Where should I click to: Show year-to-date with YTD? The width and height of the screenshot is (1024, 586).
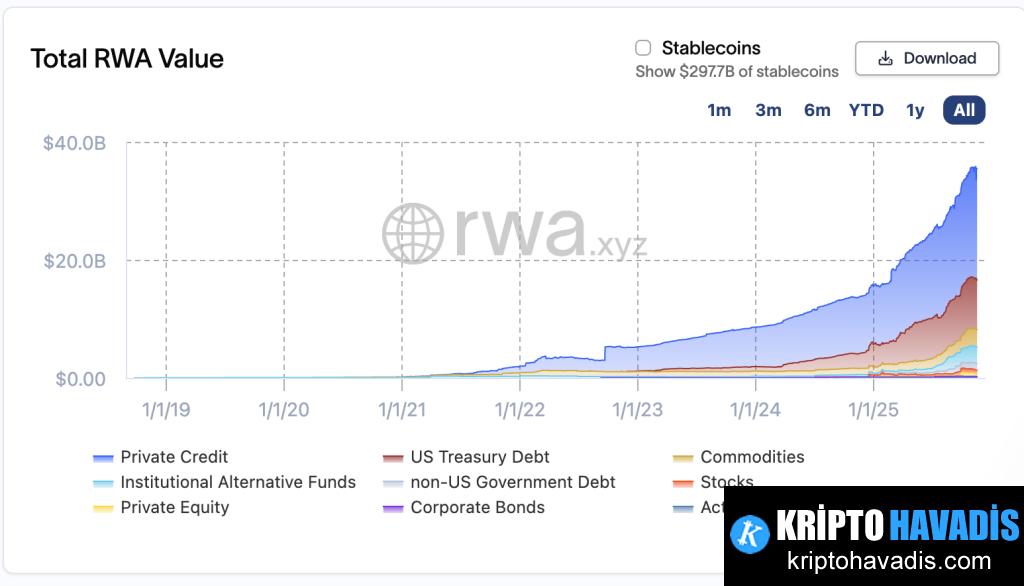point(866,110)
